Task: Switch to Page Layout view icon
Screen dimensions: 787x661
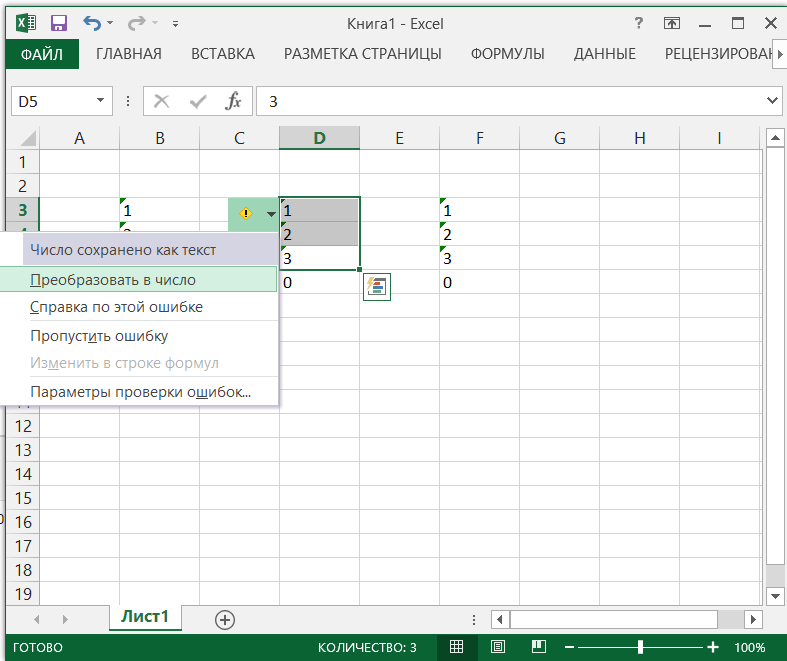Action: [x=497, y=646]
